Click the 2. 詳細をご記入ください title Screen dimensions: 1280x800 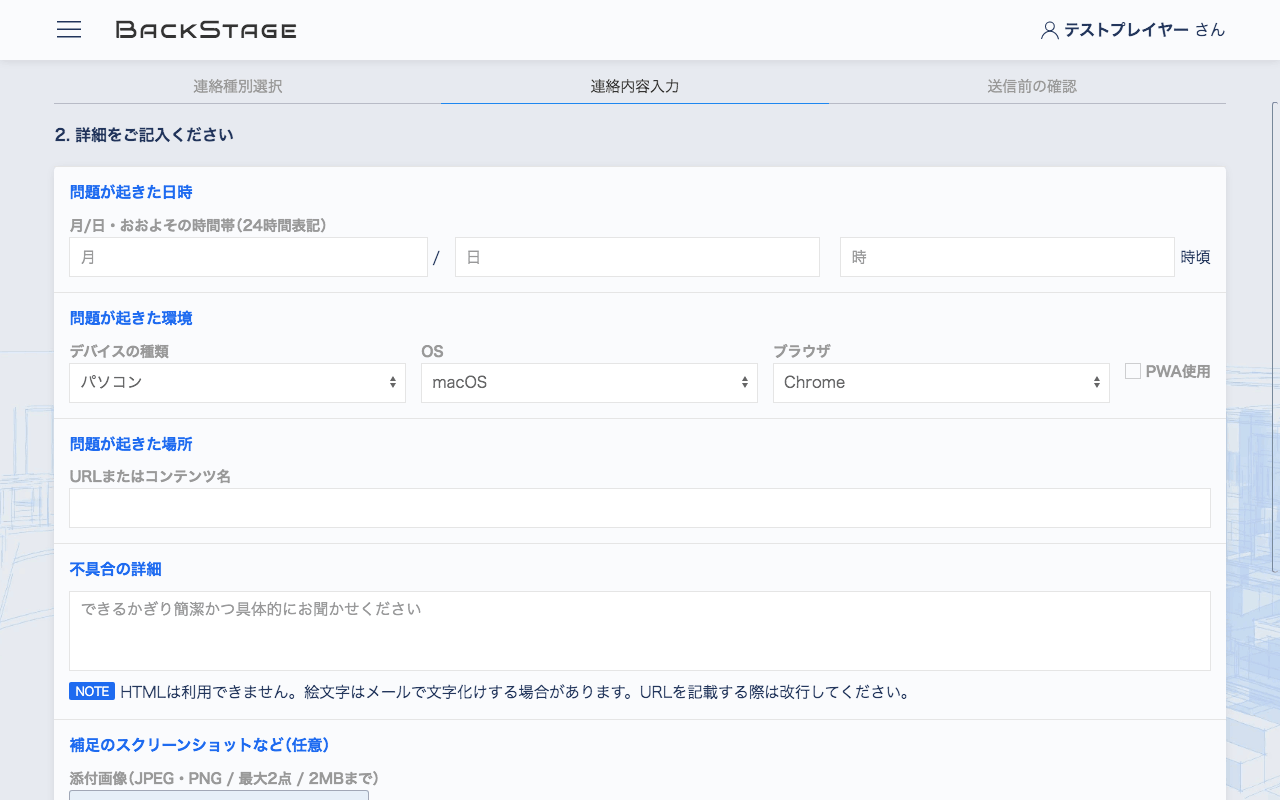click(144, 134)
